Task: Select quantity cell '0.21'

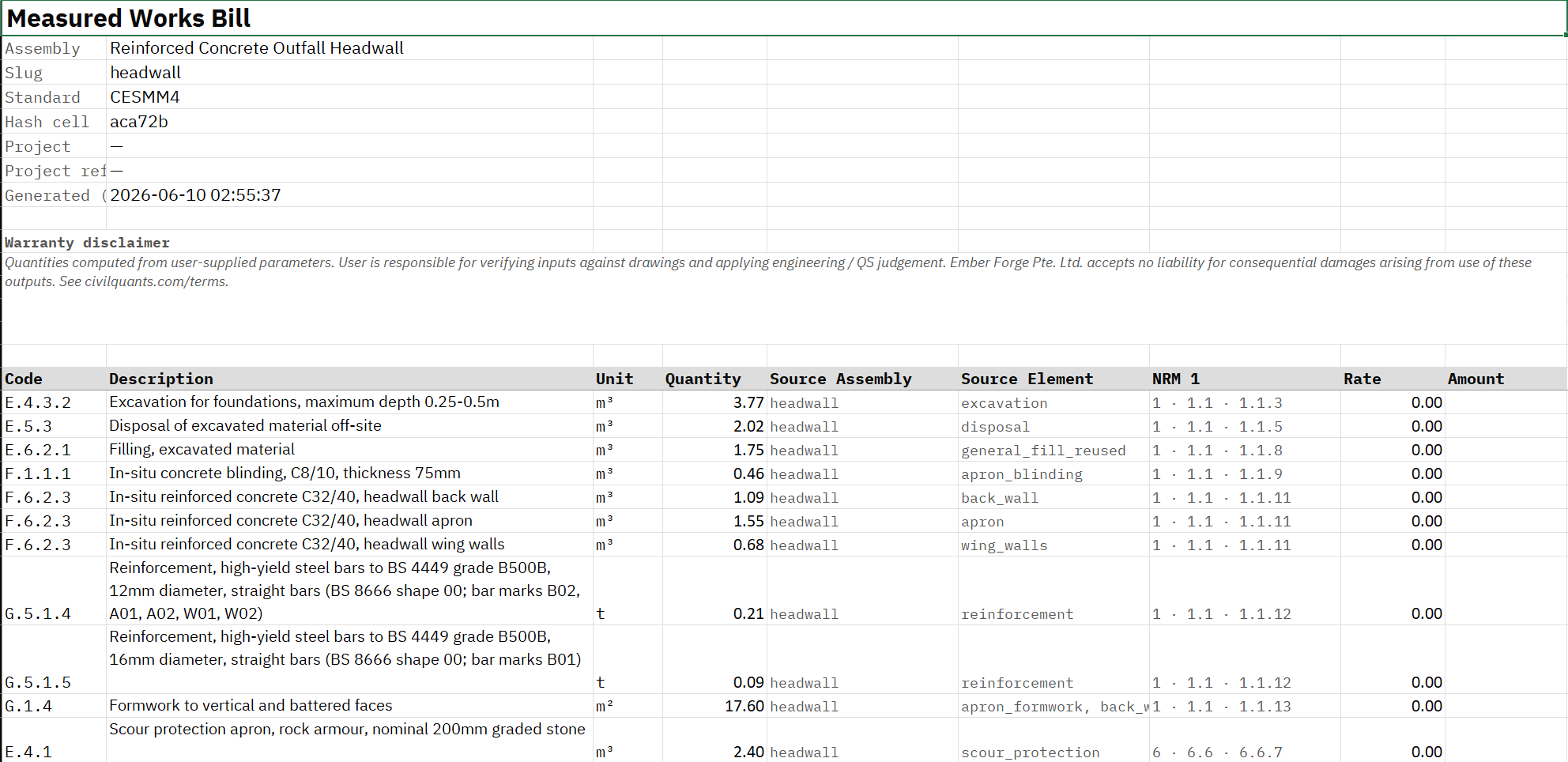Action: point(714,590)
